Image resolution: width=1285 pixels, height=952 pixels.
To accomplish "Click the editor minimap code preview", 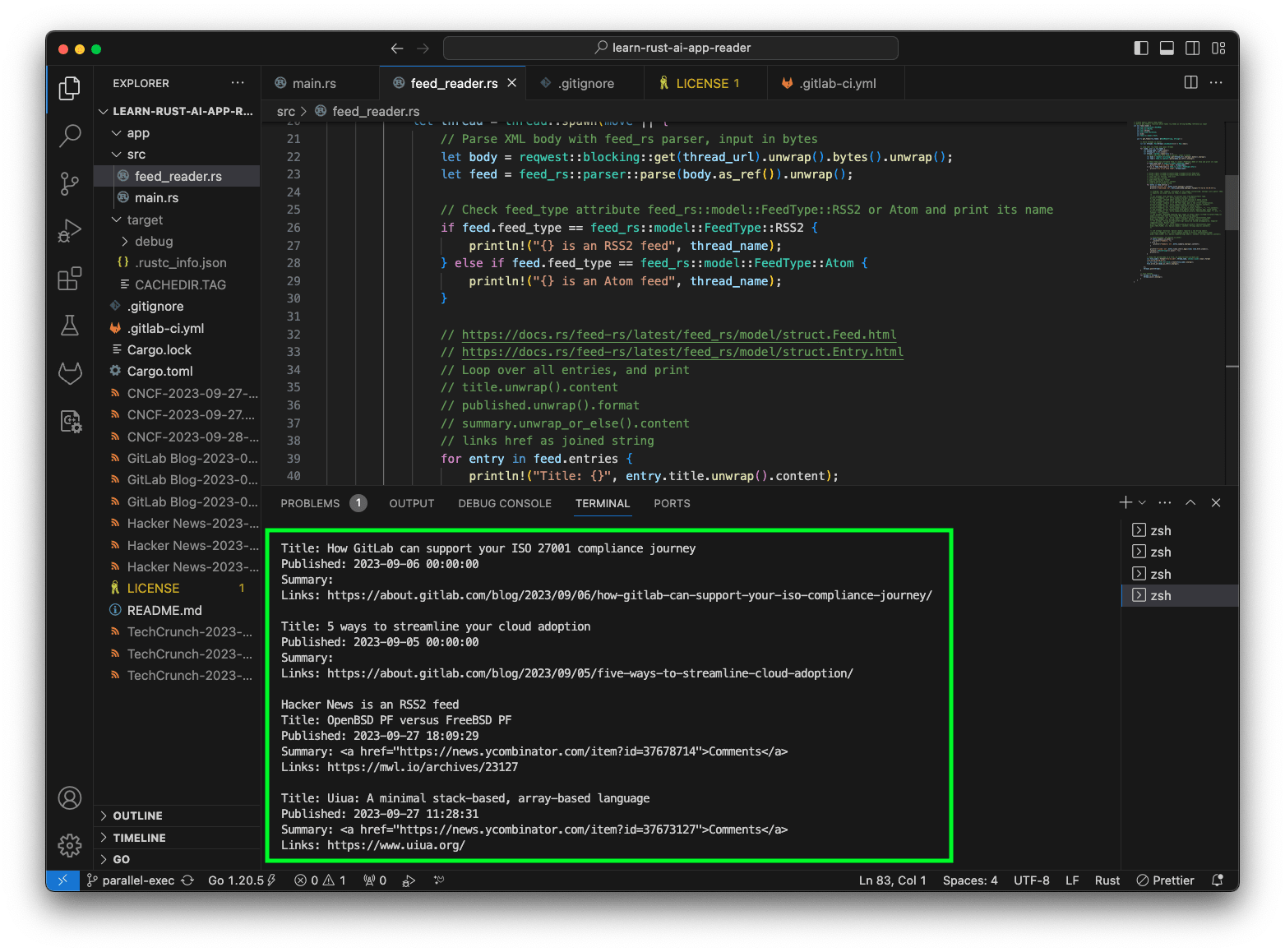I will 1177,201.
